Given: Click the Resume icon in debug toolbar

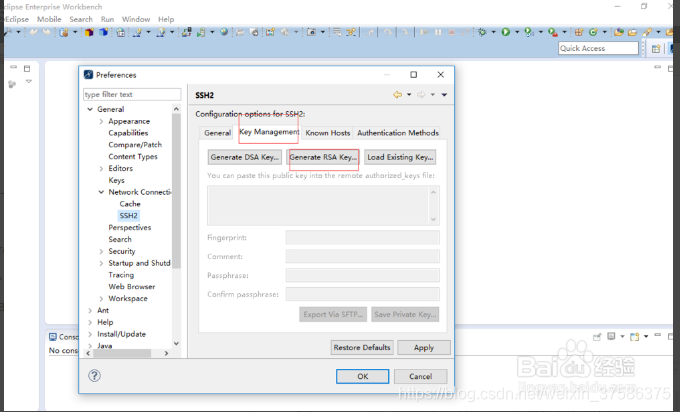Looking at the screenshot, I should [424, 32].
